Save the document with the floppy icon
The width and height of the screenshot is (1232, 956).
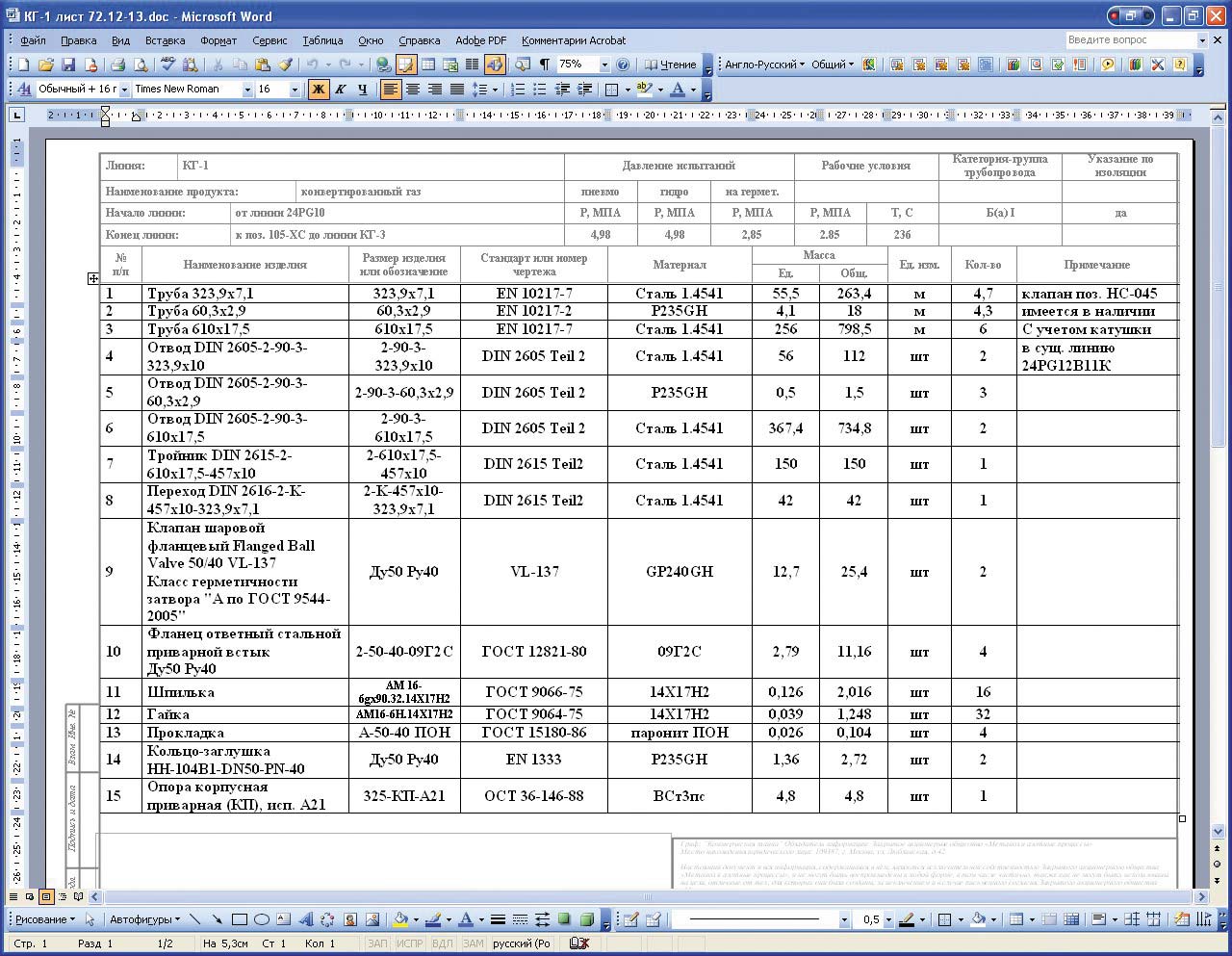point(68,65)
